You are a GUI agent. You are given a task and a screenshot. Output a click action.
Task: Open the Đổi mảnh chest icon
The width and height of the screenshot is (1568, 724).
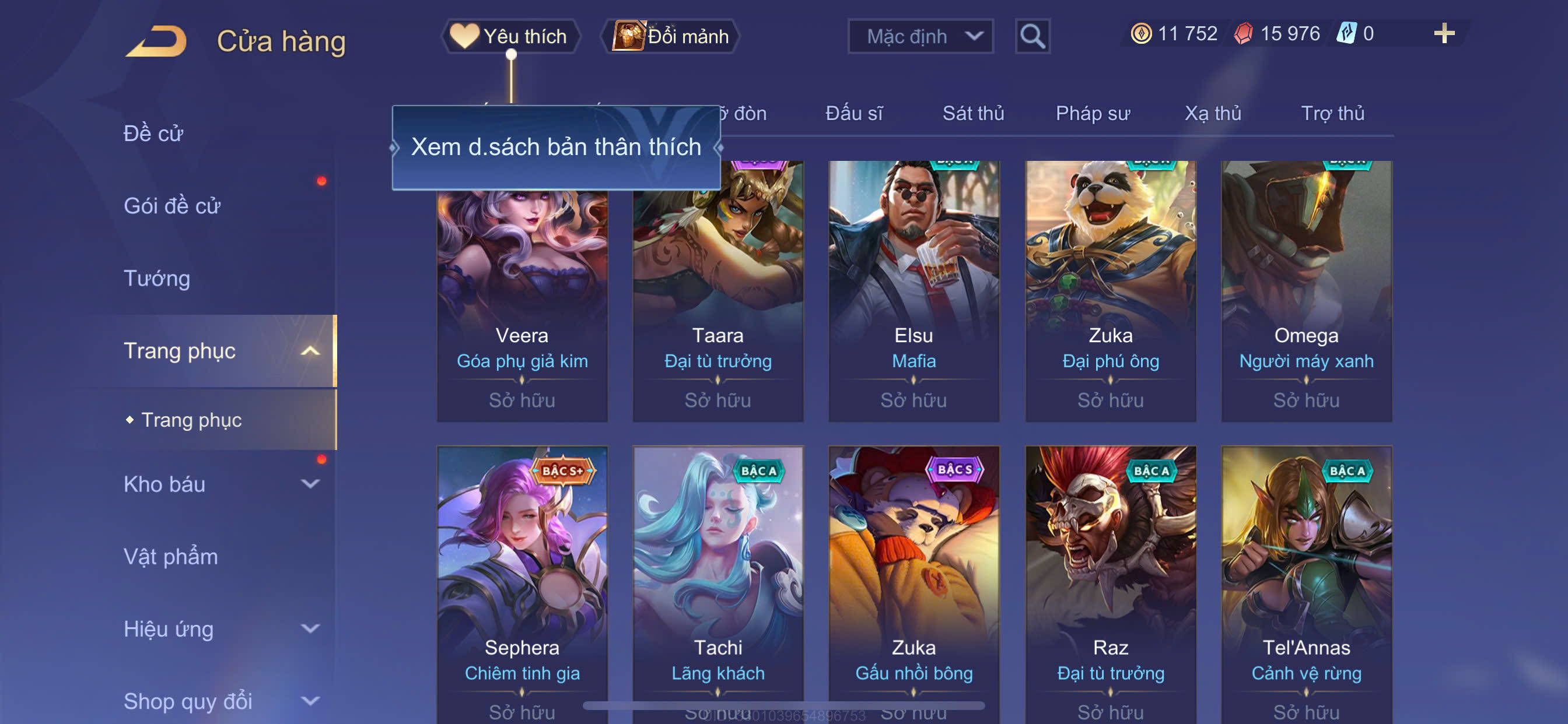(628, 36)
